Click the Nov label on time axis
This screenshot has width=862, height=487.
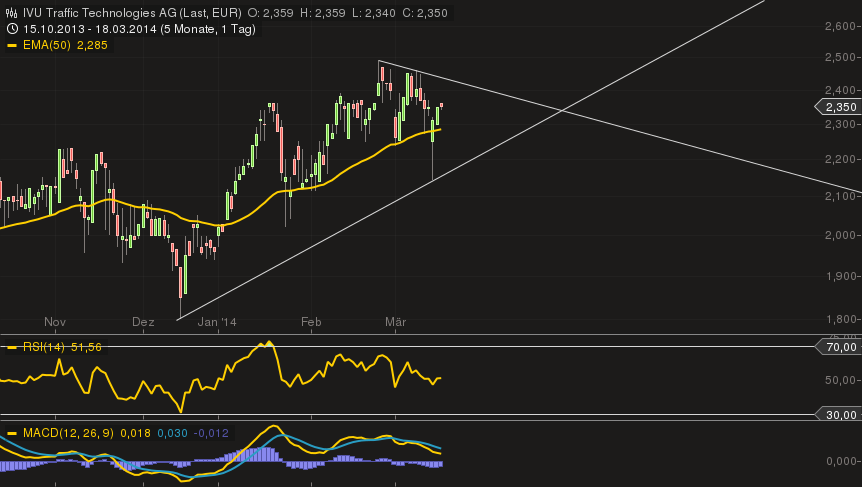(x=55, y=322)
